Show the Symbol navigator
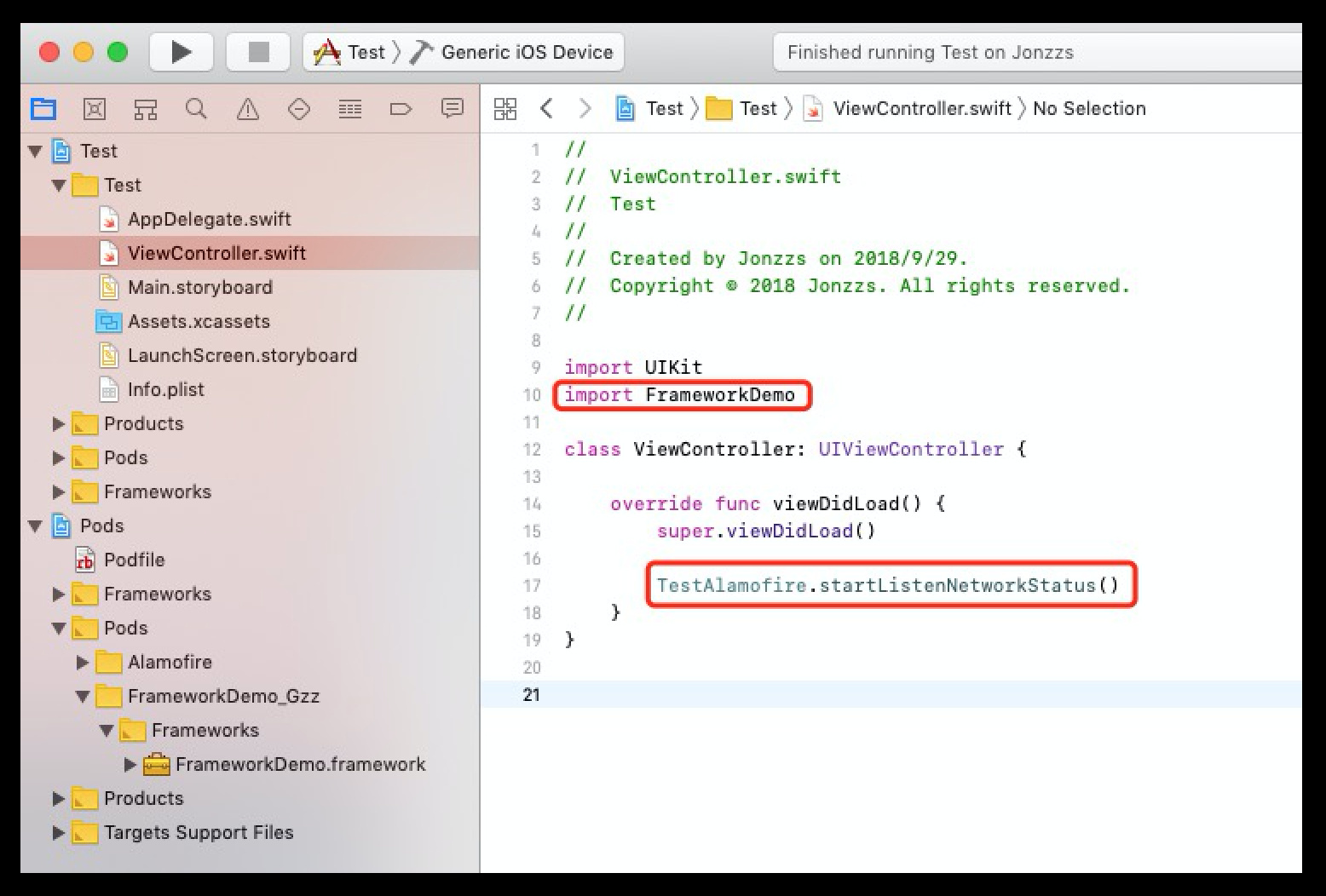The width and height of the screenshot is (1326, 896). 146,109
